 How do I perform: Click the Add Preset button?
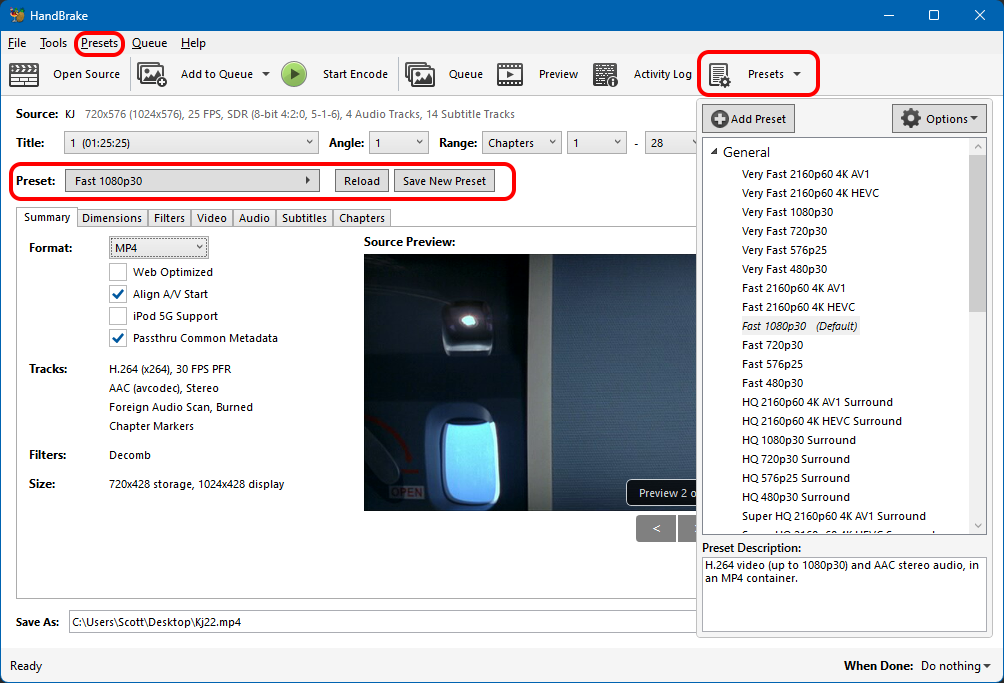[x=749, y=119]
